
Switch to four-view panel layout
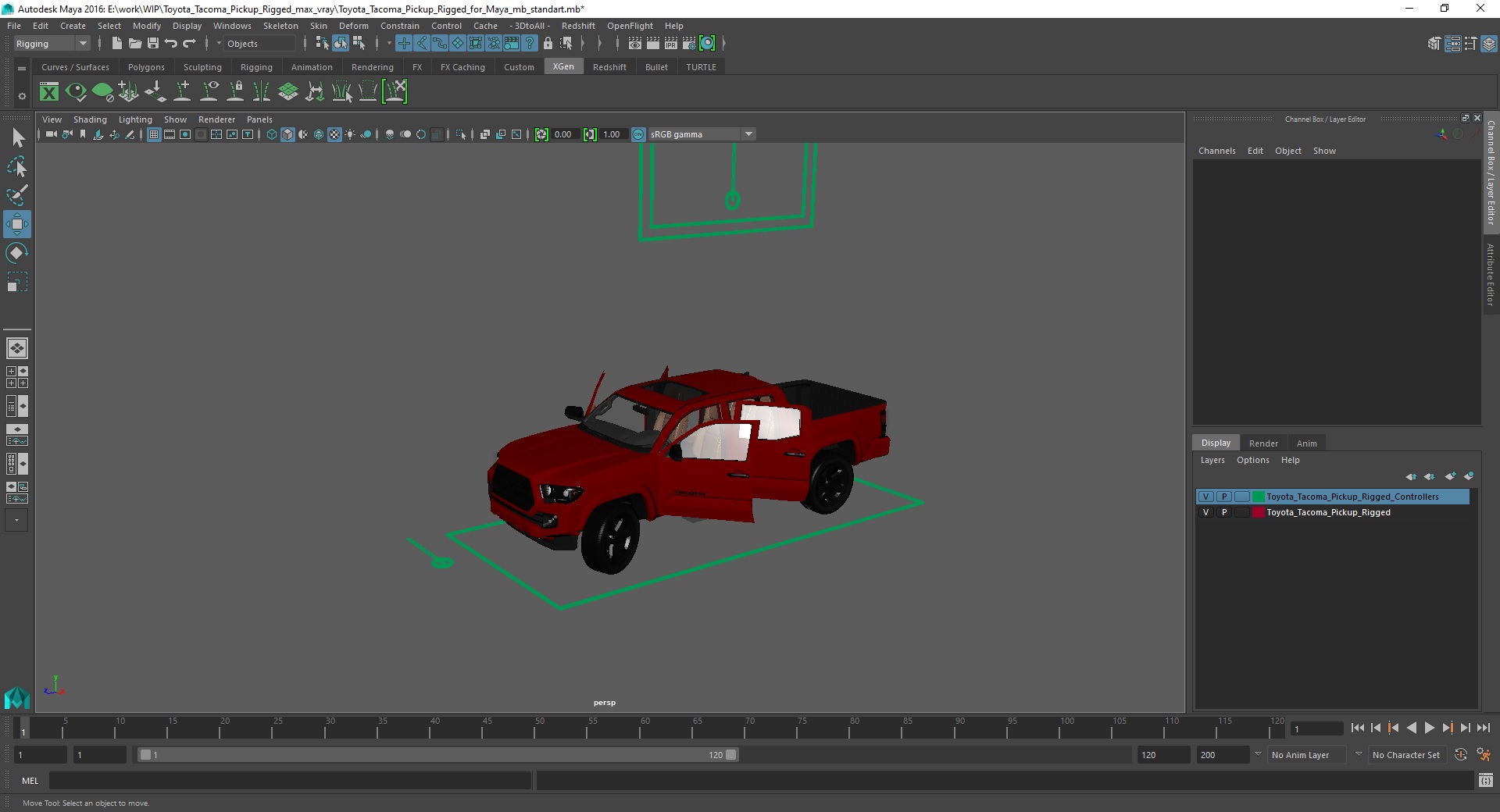[17, 377]
